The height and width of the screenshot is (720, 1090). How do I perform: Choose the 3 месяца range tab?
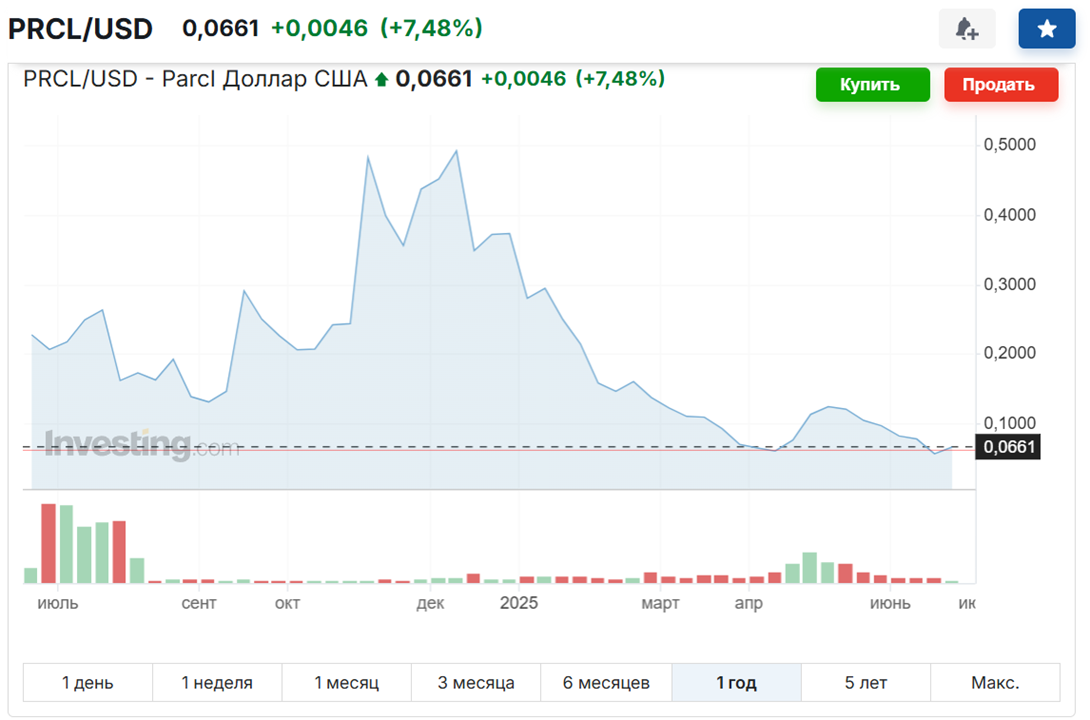point(476,682)
